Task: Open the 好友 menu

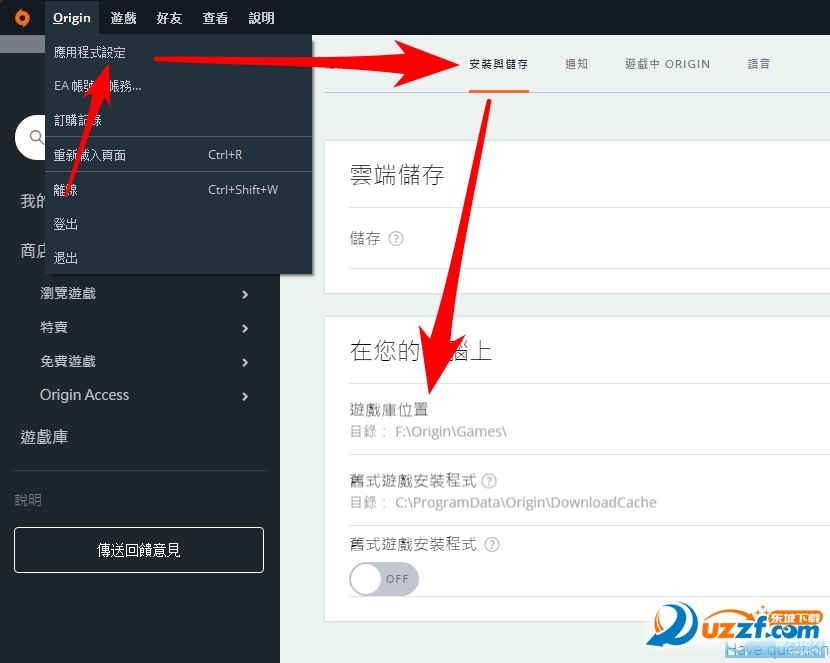Action: click(169, 18)
